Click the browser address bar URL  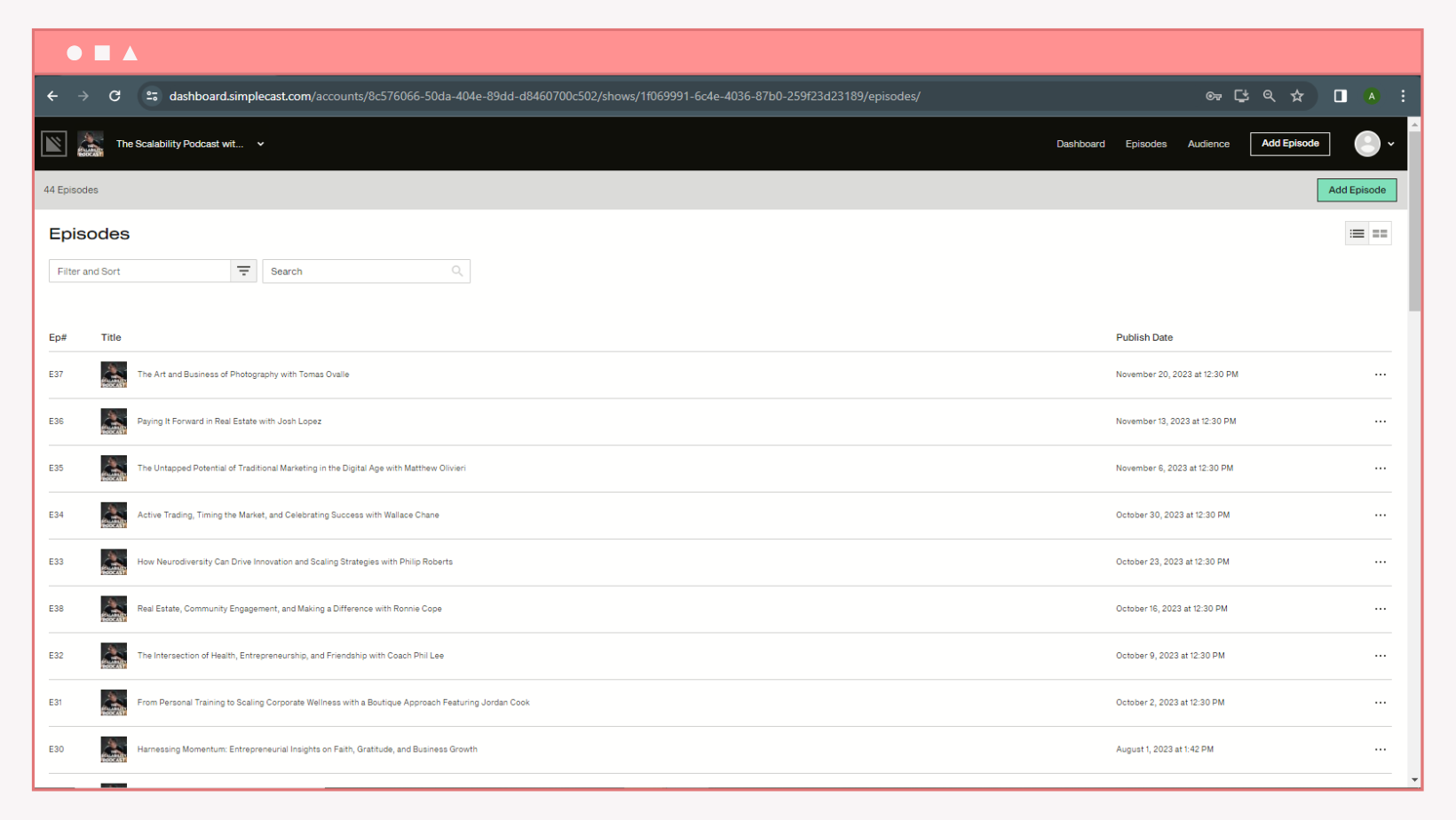click(544, 96)
